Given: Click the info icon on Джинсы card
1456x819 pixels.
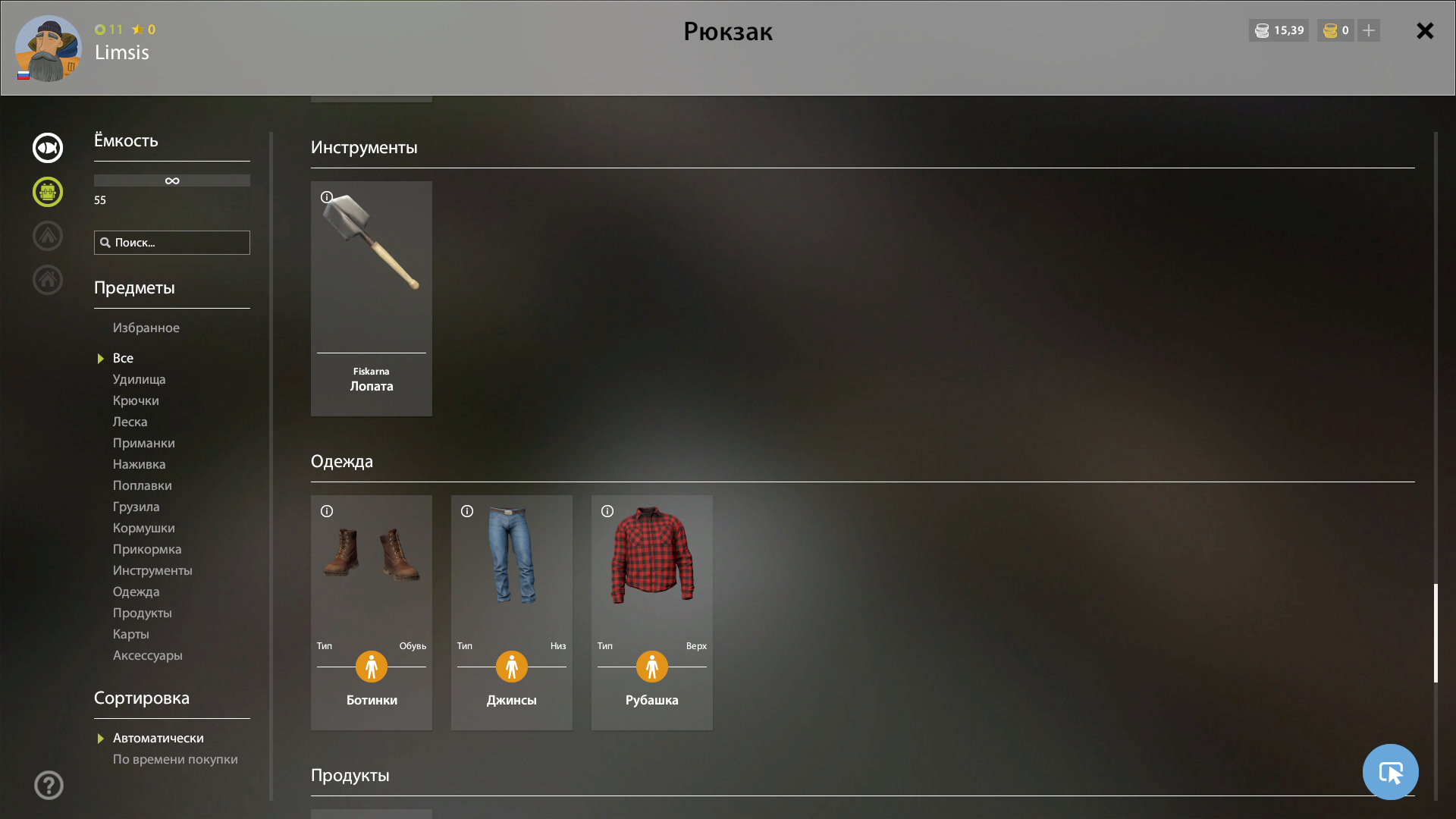Looking at the screenshot, I should (467, 511).
